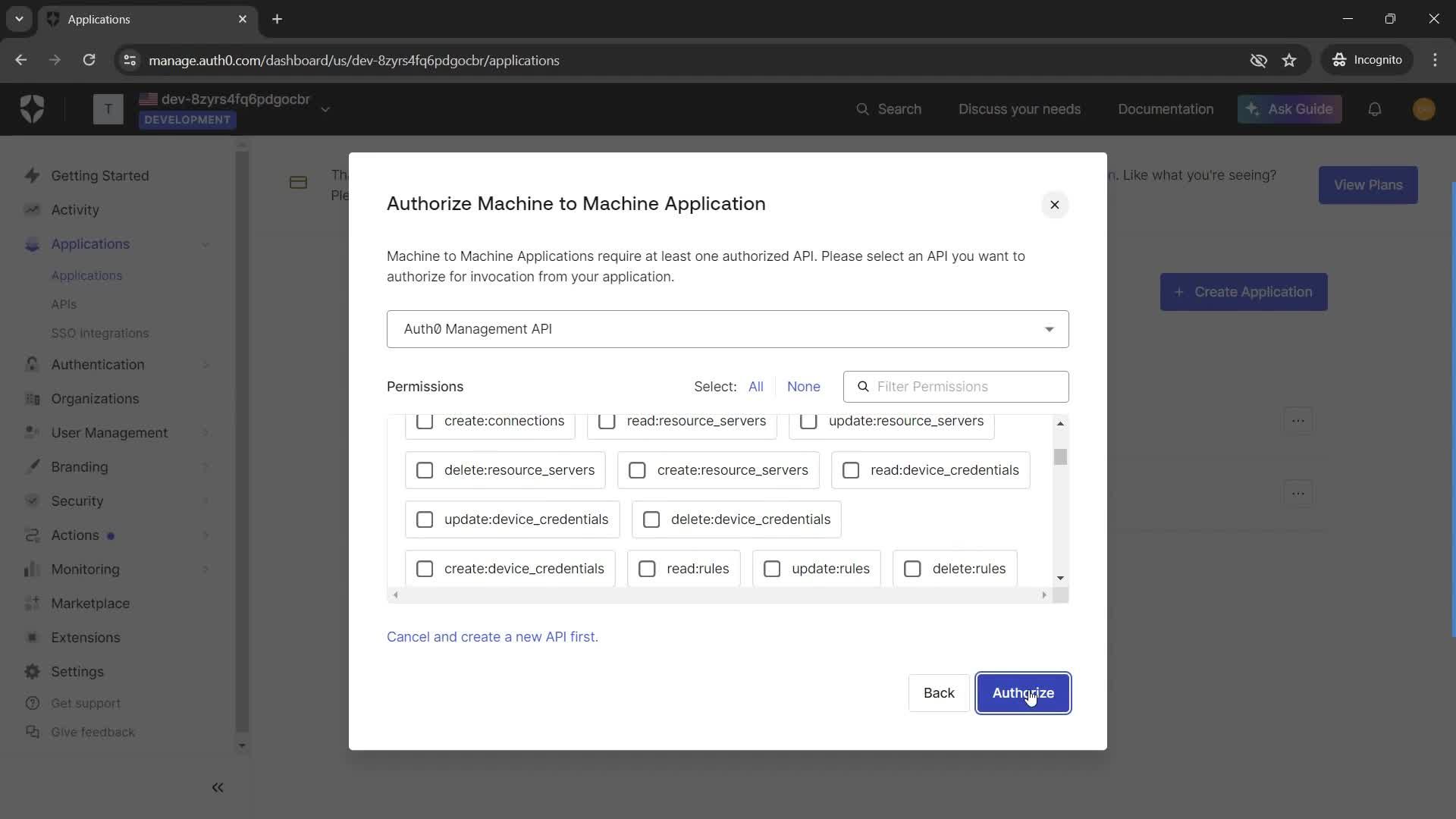Tick update:device_credentials checkbox
1456x819 pixels.
[425, 519]
